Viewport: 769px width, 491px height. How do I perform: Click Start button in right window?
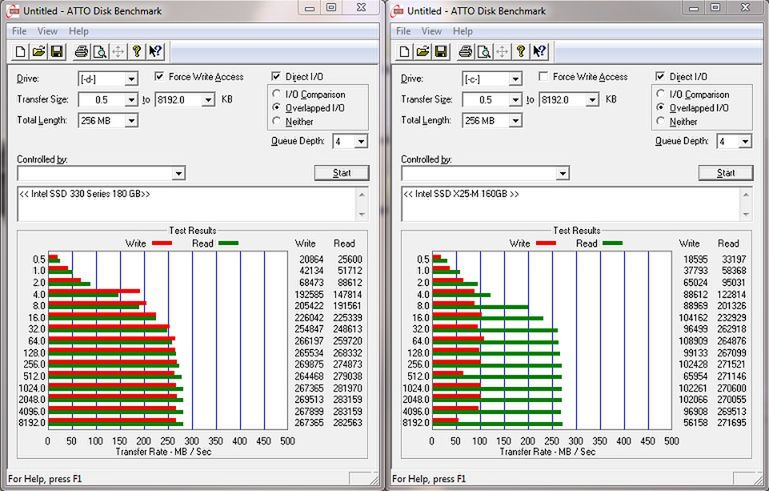pyautogui.click(x=725, y=173)
